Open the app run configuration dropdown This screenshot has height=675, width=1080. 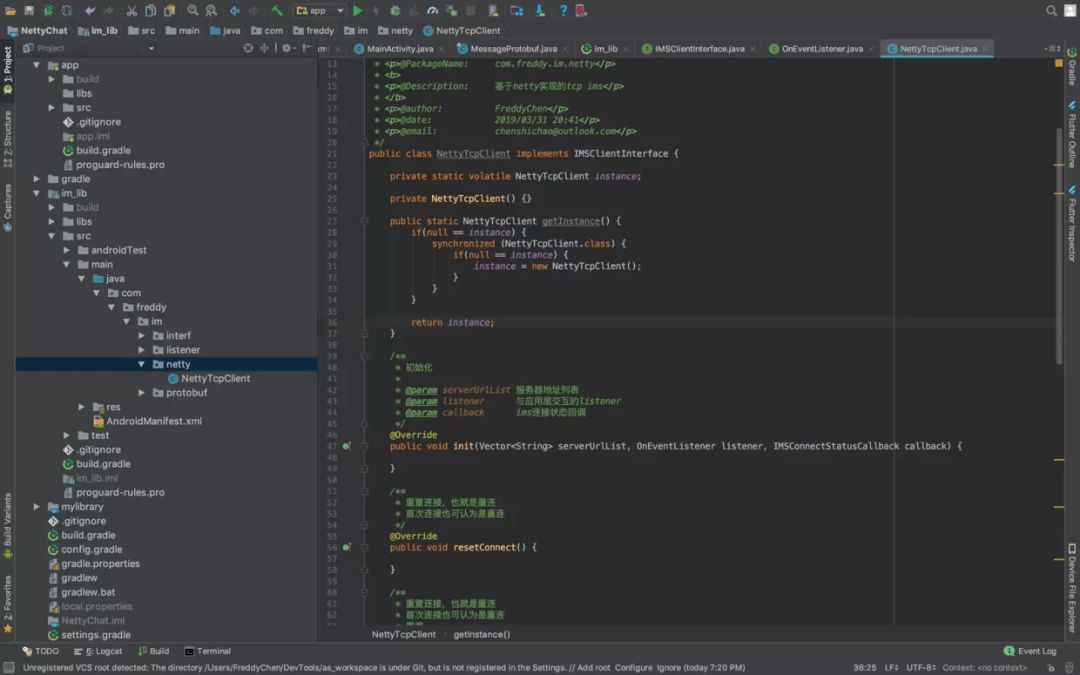click(319, 11)
